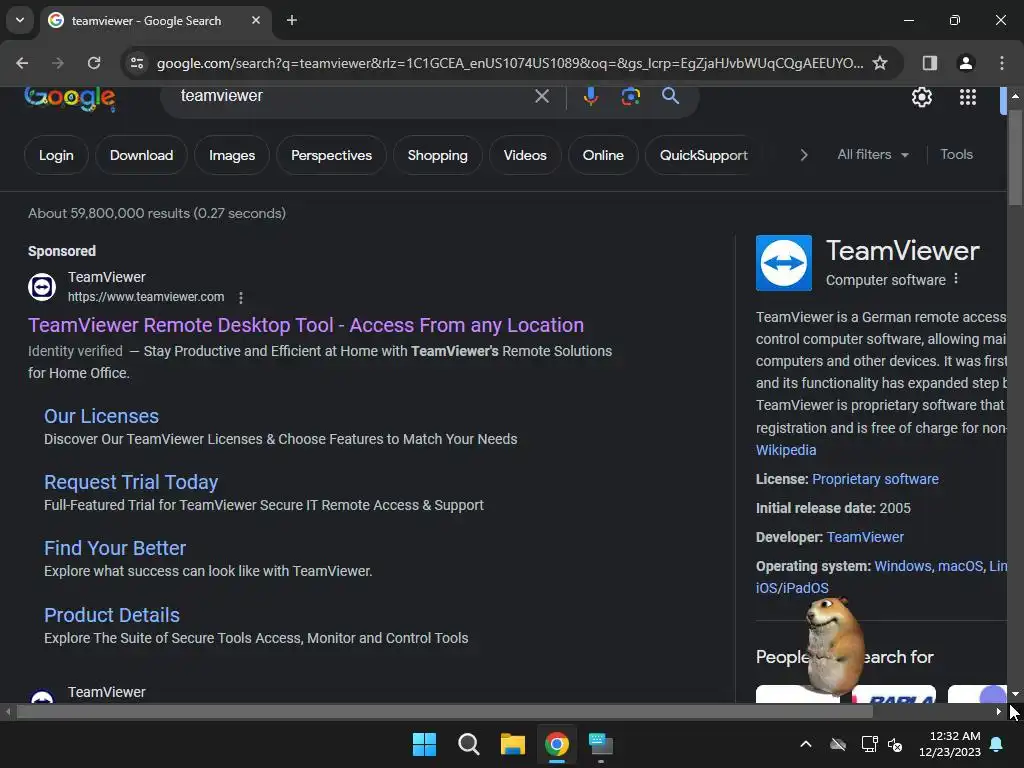Open the Proprietary software license link

(875, 479)
